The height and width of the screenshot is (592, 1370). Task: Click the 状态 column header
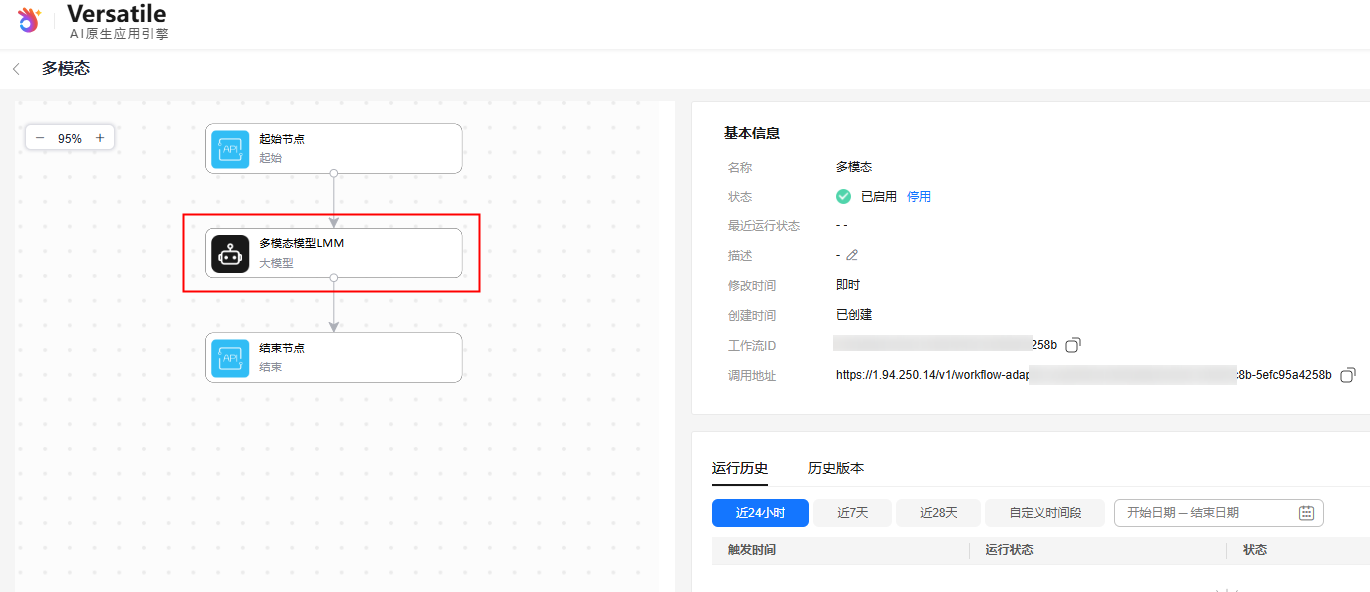(1255, 550)
